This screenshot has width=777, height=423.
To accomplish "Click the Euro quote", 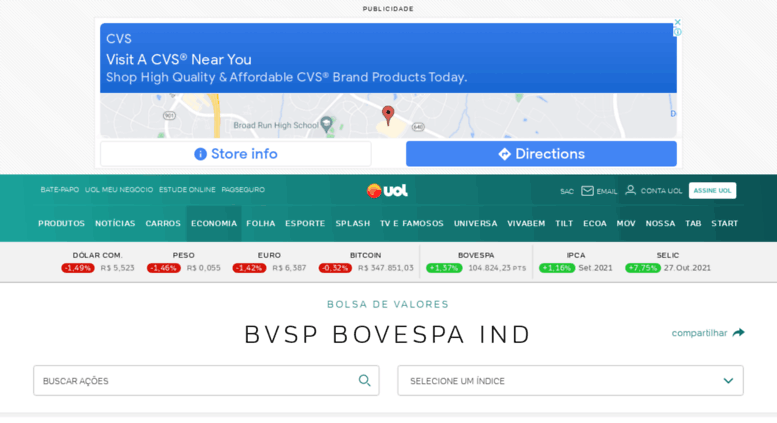I will point(270,262).
